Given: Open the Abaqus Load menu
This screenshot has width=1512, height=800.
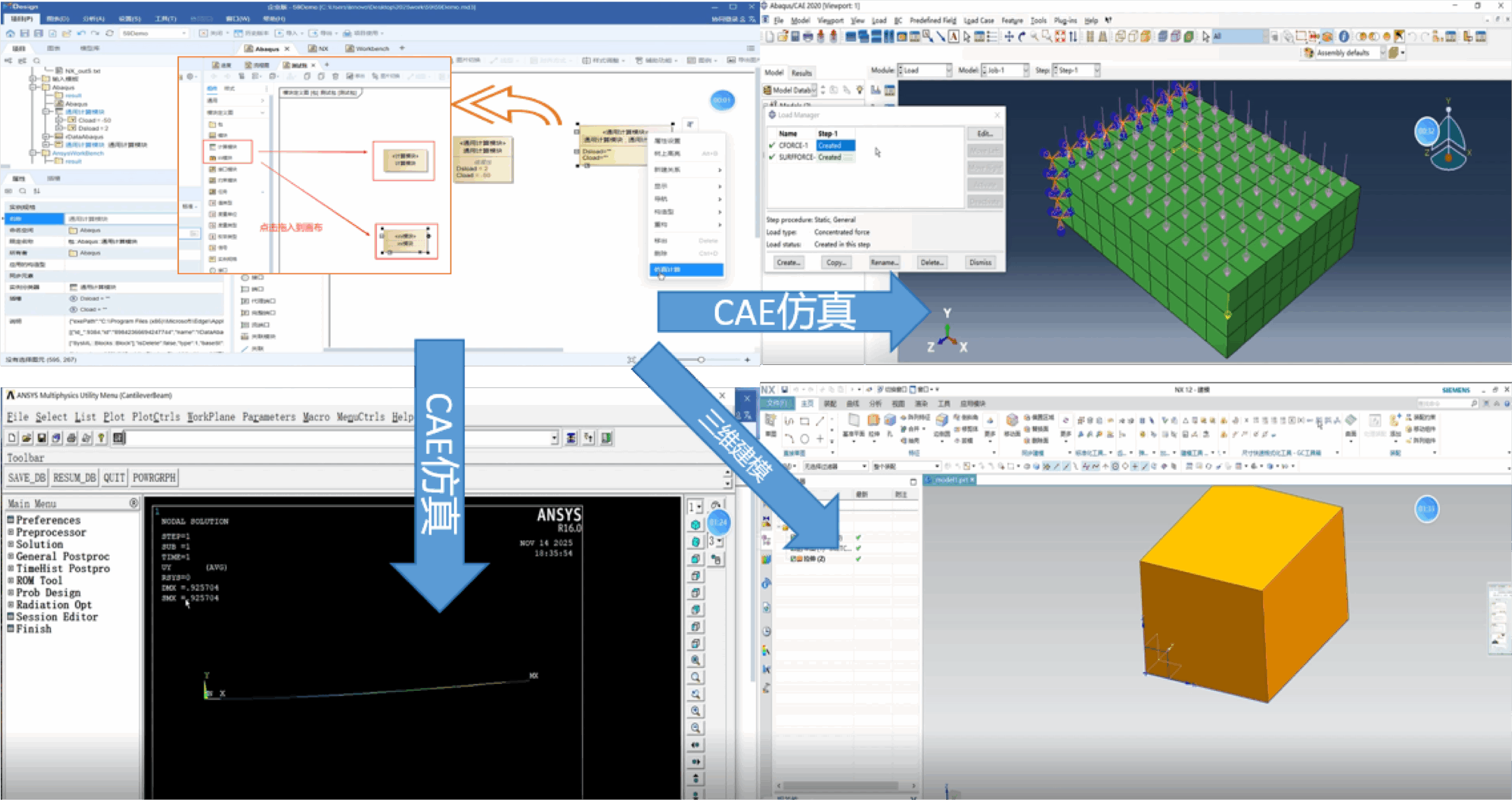Looking at the screenshot, I should click(x=879, y=20).
